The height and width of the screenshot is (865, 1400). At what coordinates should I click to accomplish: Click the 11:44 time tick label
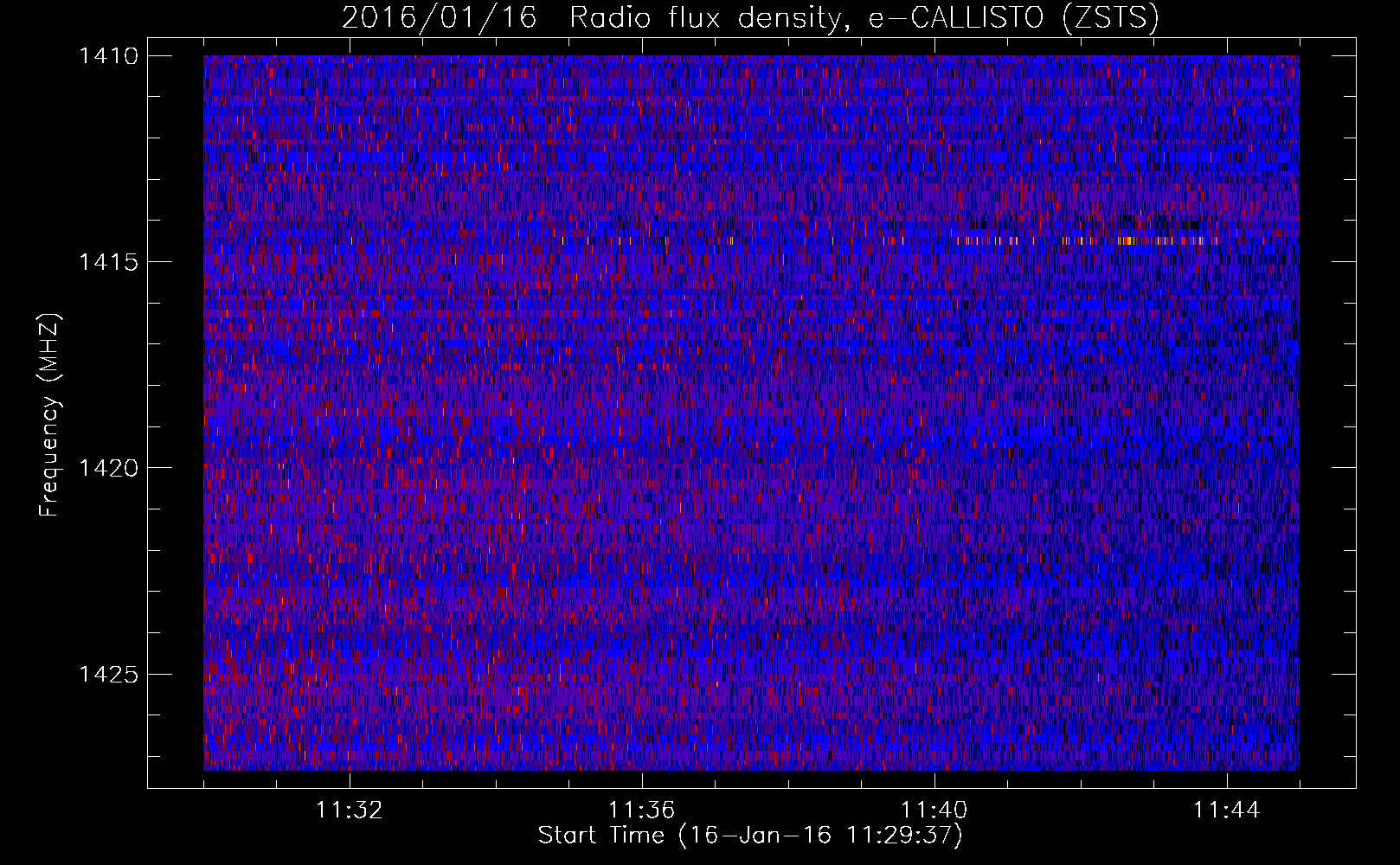pos(1227,811)
